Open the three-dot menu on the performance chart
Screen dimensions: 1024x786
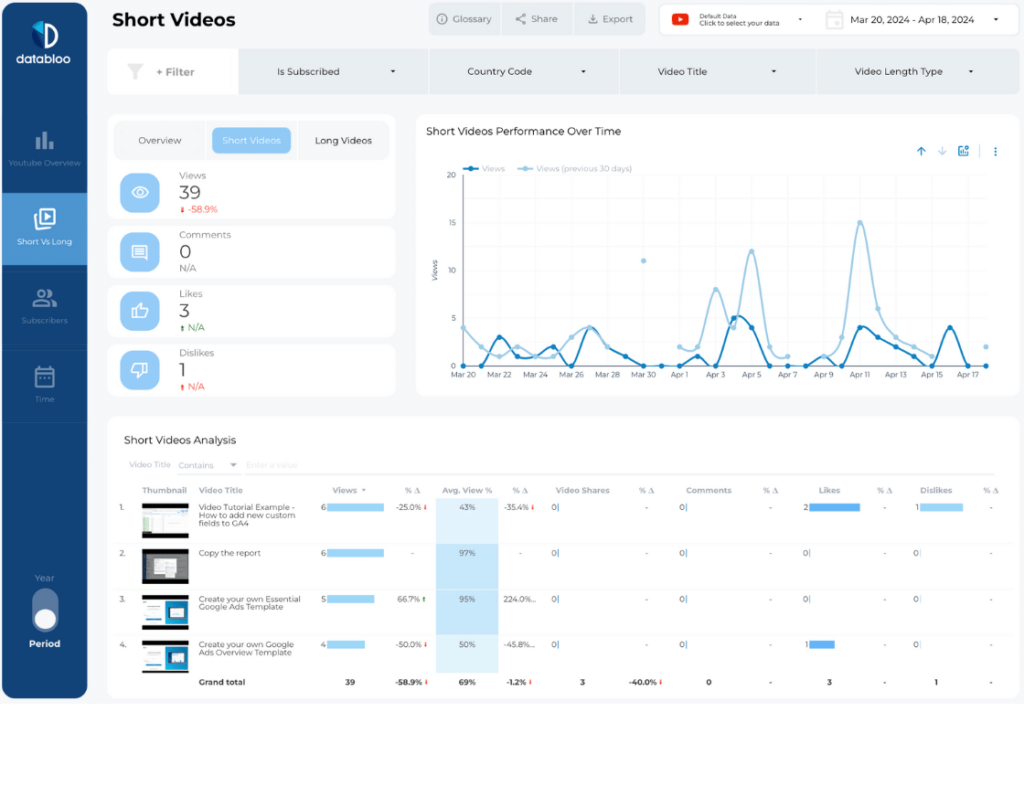point(995,151)
